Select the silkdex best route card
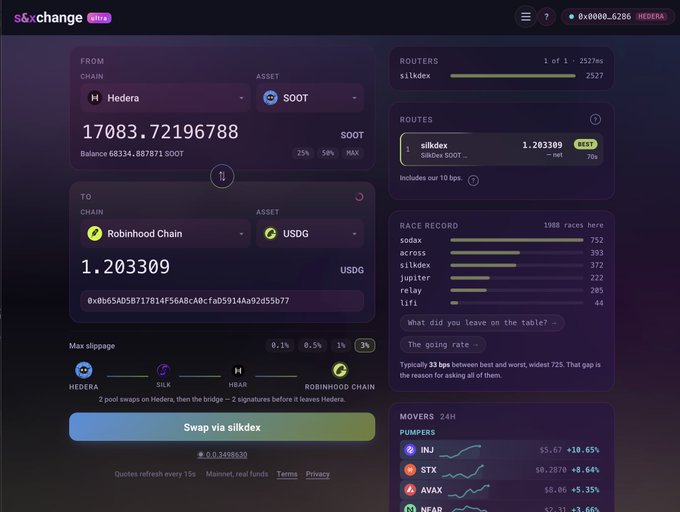 [x=501, y=149]
